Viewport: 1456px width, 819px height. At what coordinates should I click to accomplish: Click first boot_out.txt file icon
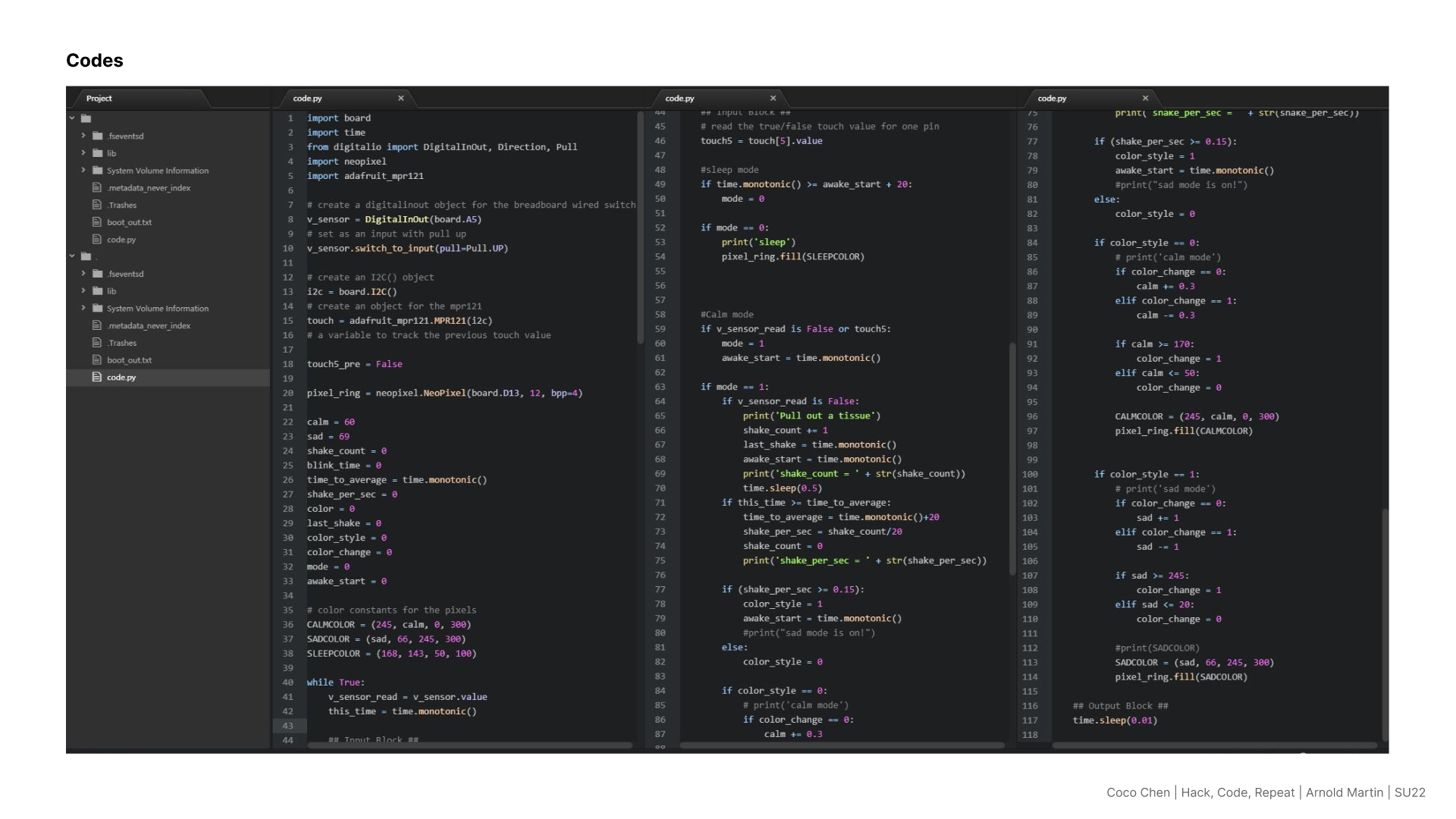click(x=97, y=222)
